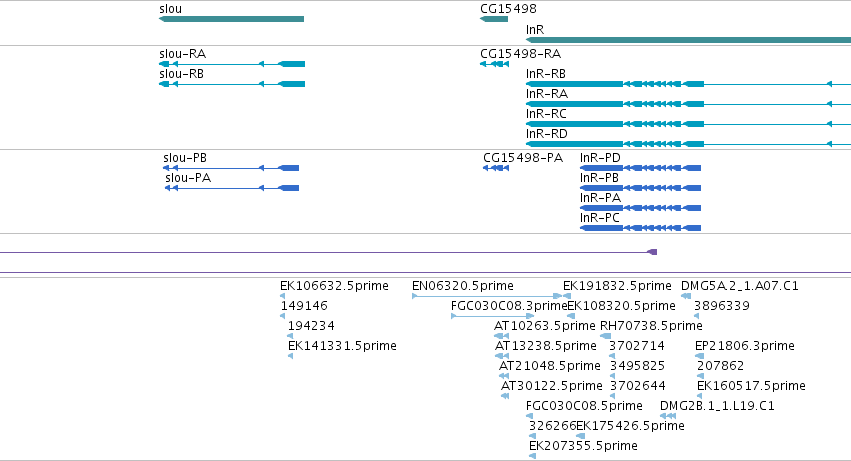Screen dimensions: 851x461
Task: Select the slou-RB transcript
Action: (232, 84)
